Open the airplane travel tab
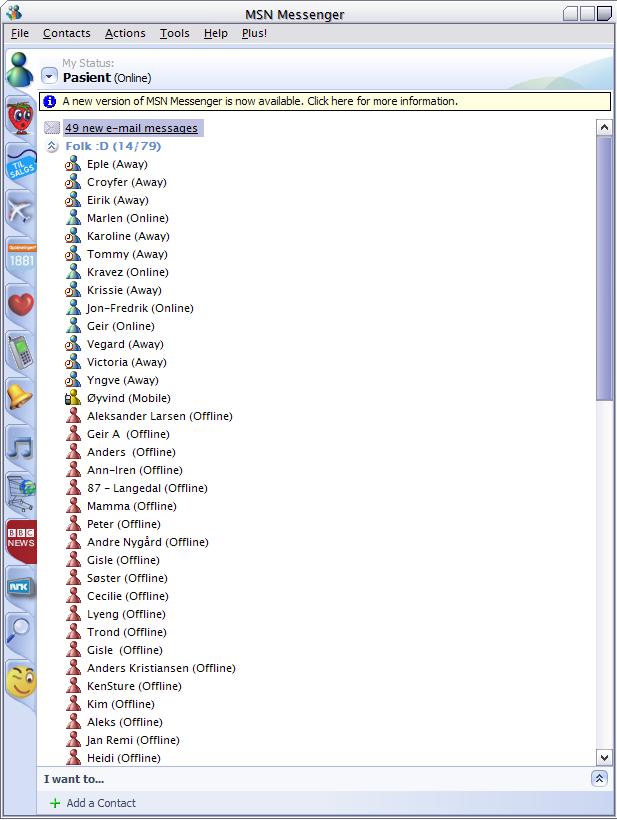This screenshot has width=617, height=820. pyautogui.click(x=20, y=211)
